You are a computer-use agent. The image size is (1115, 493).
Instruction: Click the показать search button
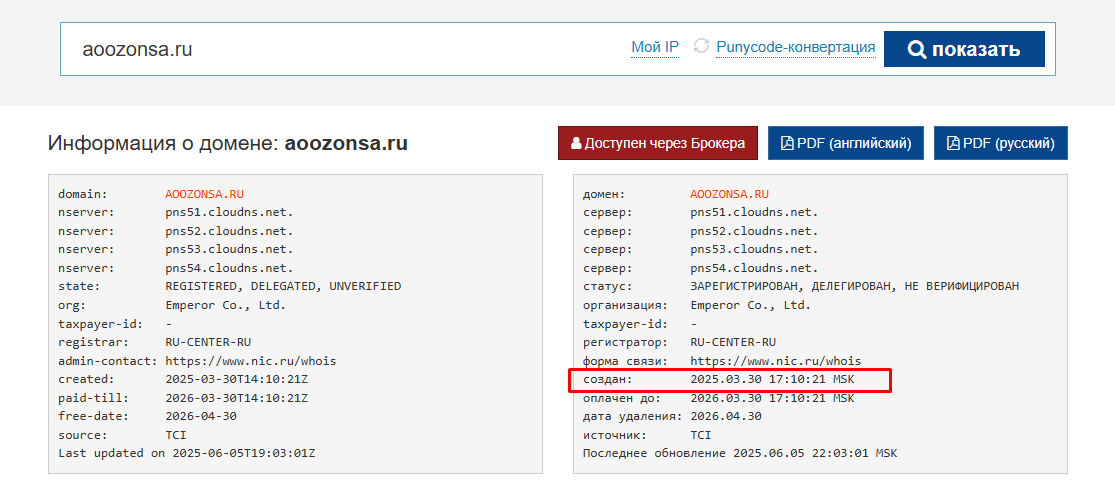point(964,49)
